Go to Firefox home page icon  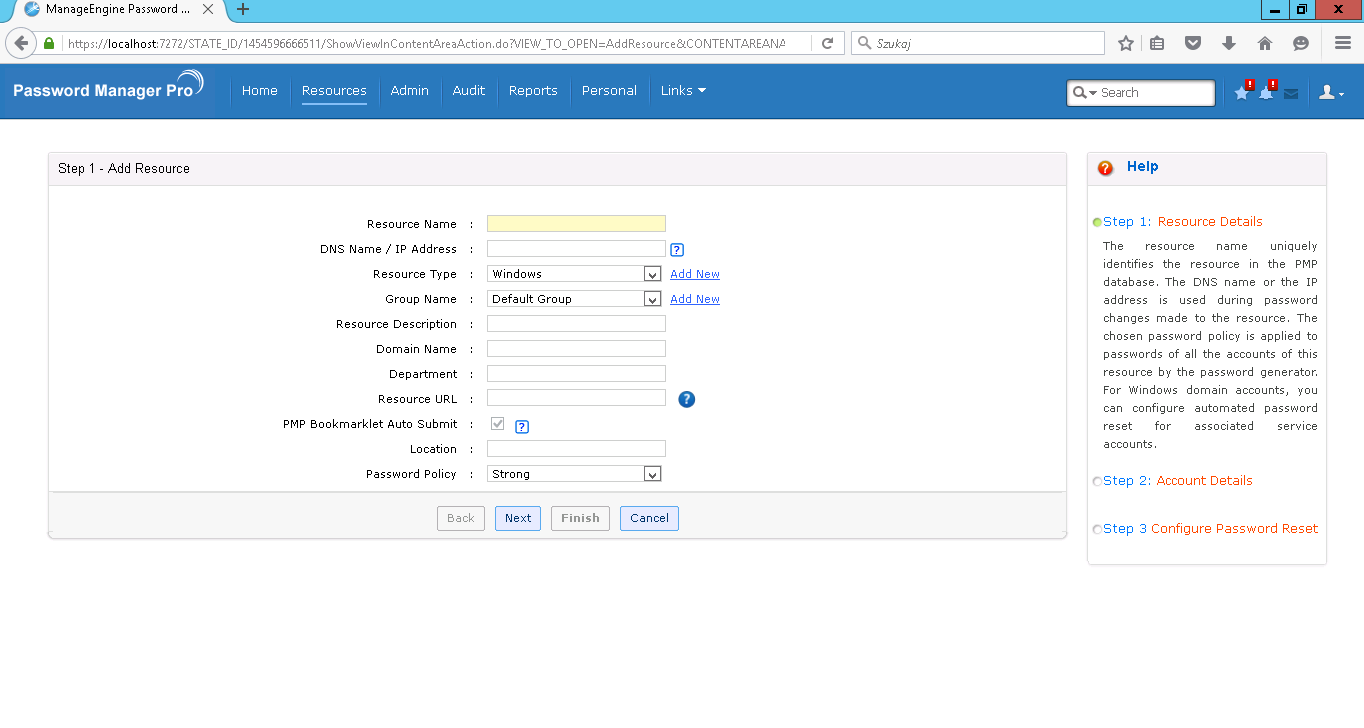[x=1265, y=44]
